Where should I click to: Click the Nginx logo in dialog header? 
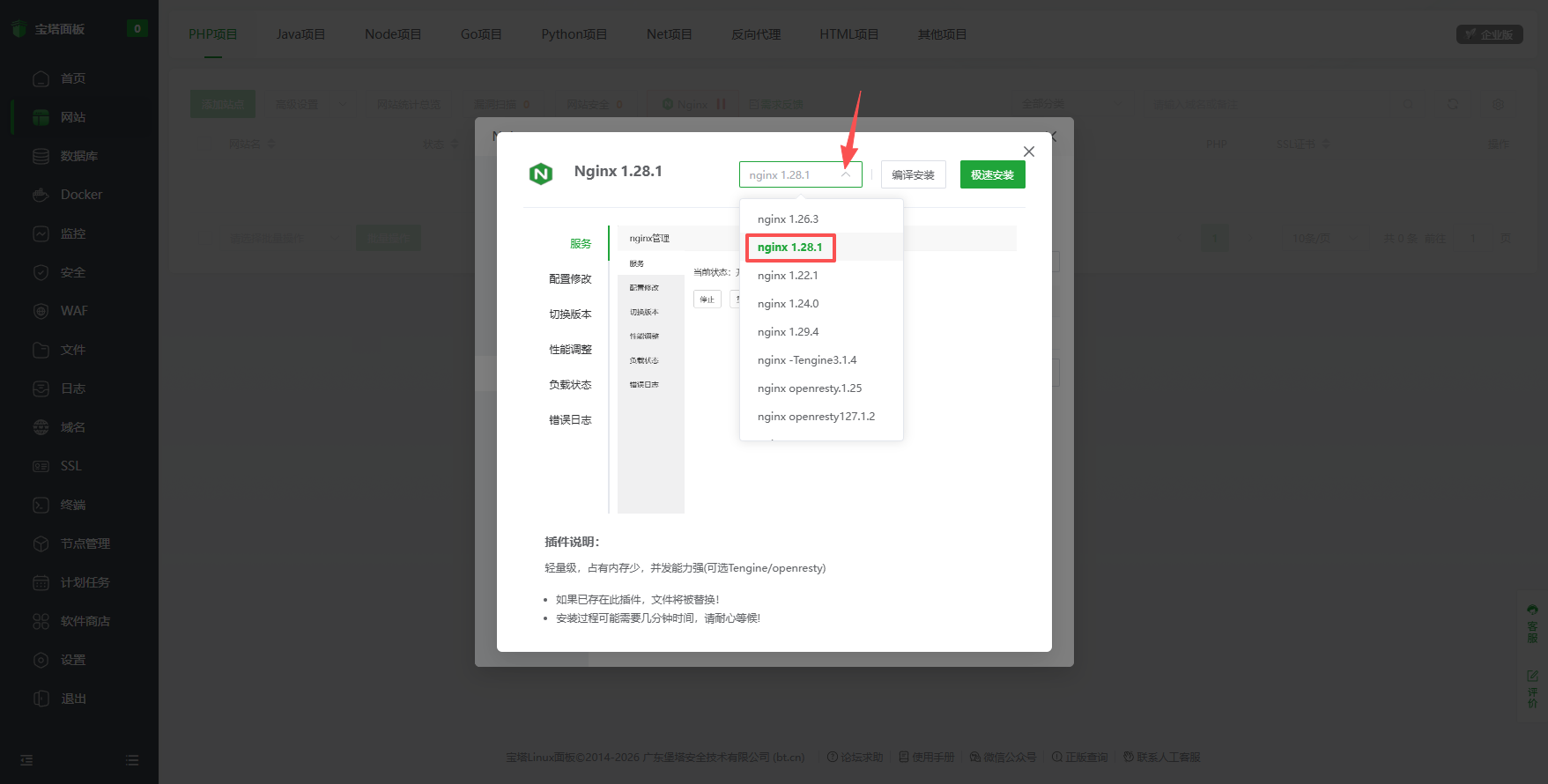pos(540,174)
